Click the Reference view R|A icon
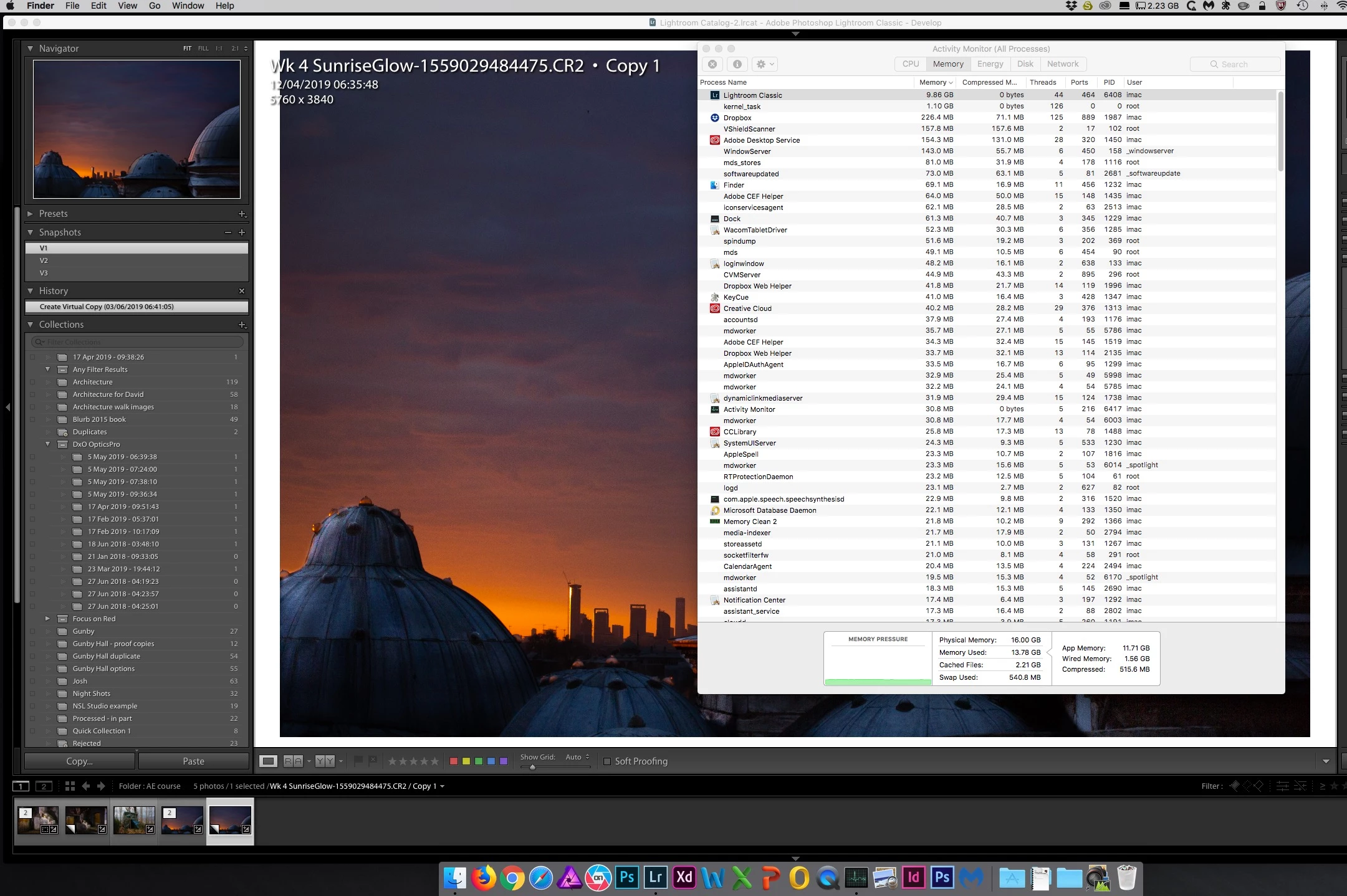Image resolution: width=1347 pixels, height=896 pixels. (x=293, y=761)
